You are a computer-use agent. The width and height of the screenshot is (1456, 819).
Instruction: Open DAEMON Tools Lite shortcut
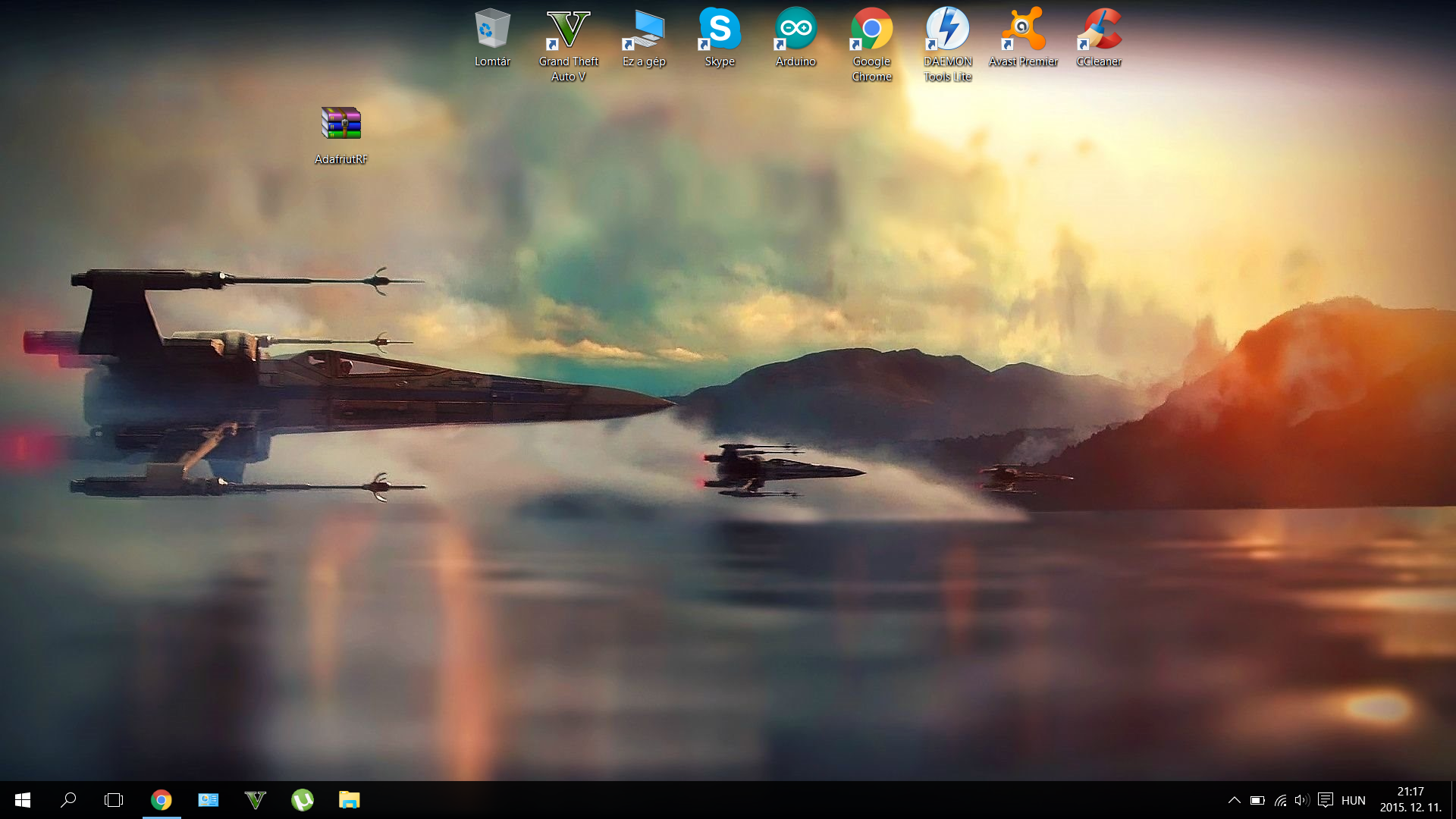click(947, 44)
